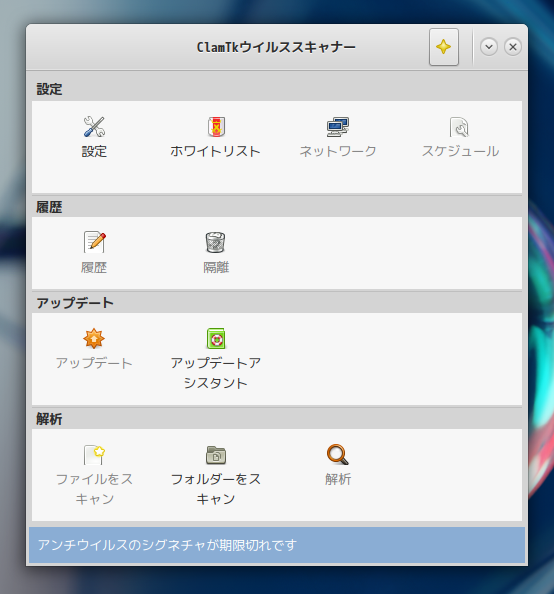
Task: Click the ClamTkウイルススキャナー title bar
Action: [x=276, y=47]
